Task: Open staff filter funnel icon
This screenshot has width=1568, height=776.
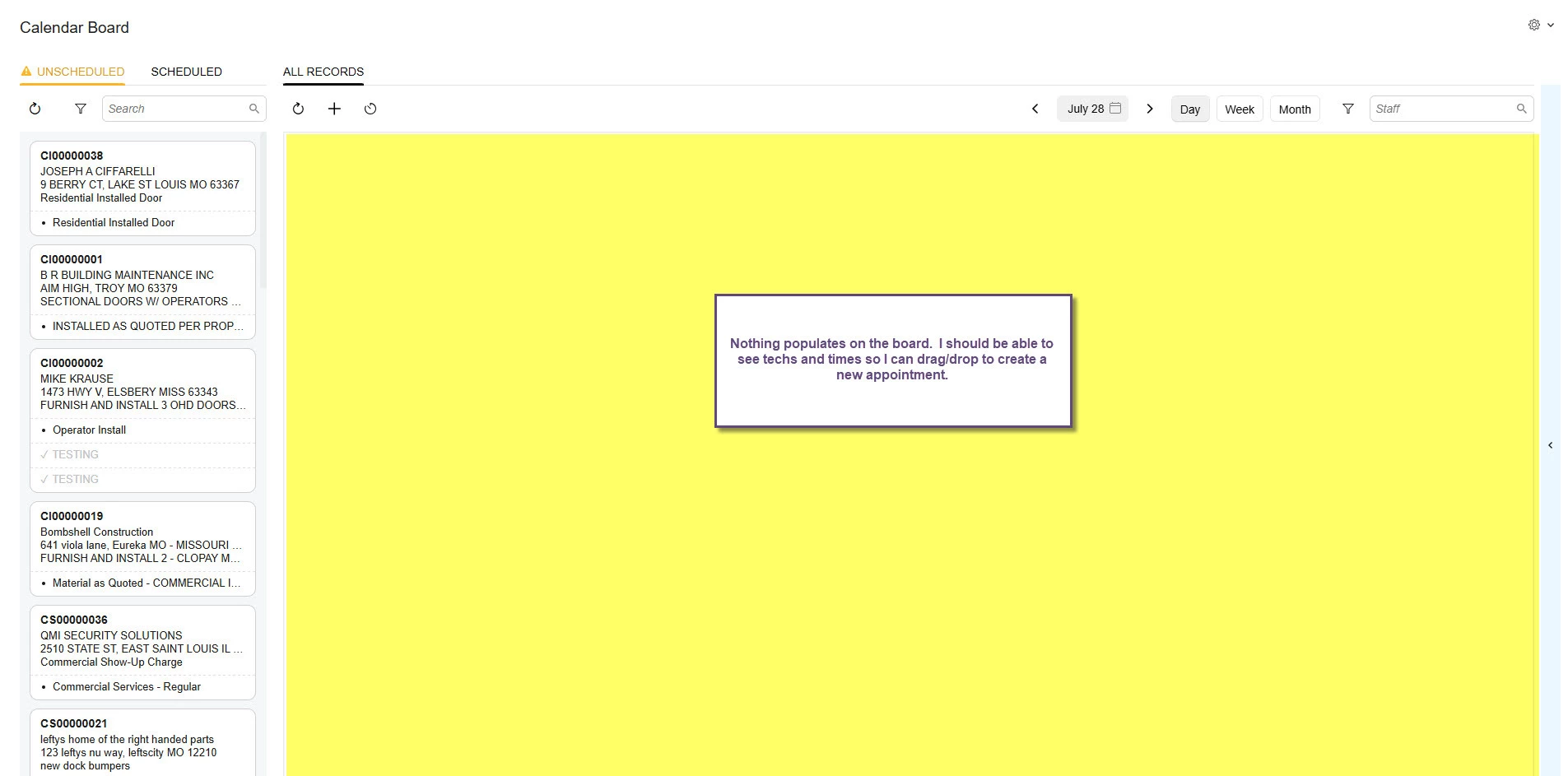Action: point(1348,109)
